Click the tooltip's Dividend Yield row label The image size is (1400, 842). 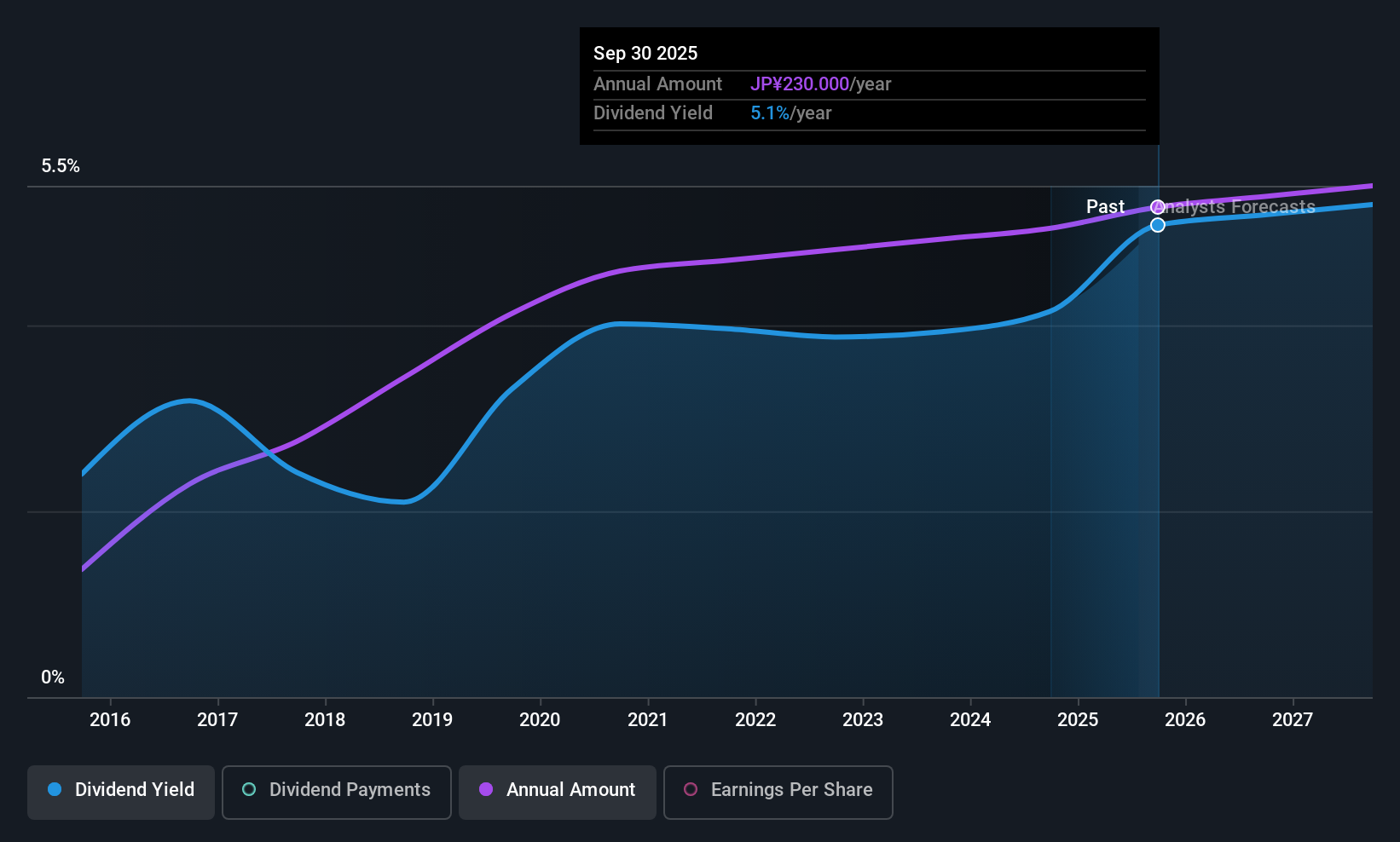pos(653,113)
